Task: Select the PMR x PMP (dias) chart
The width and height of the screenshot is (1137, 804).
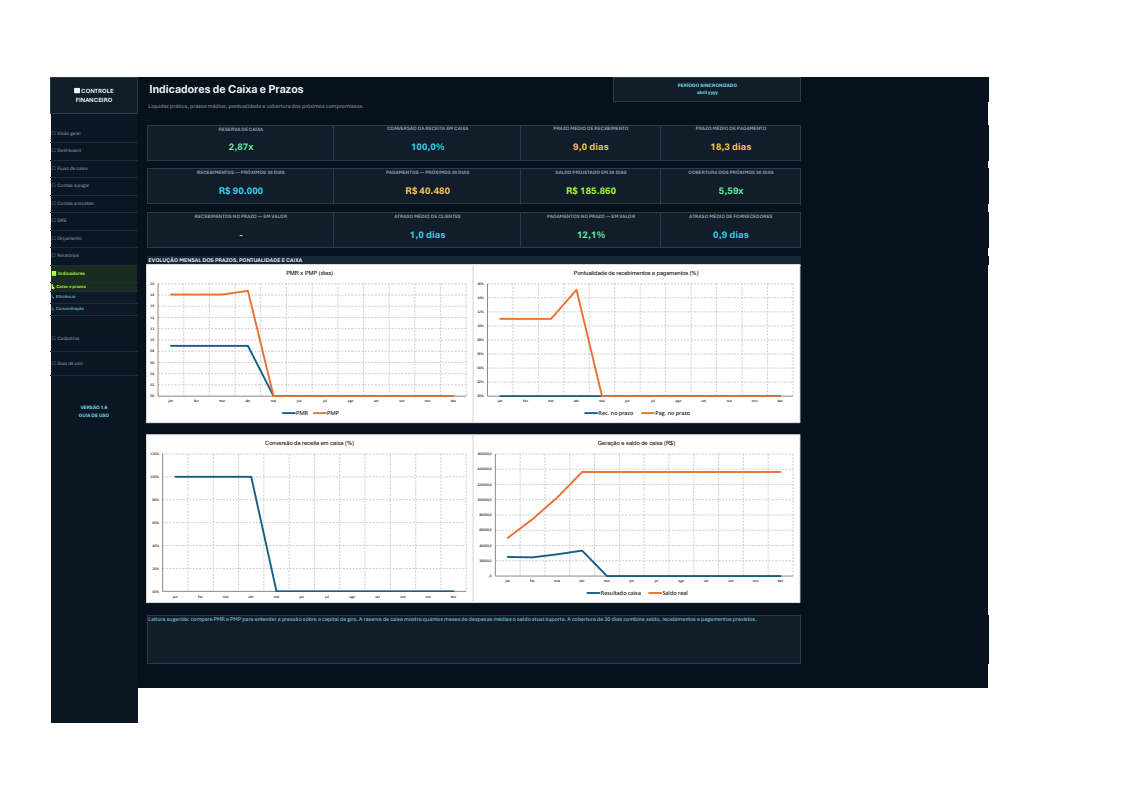Action: click(310, 344)
